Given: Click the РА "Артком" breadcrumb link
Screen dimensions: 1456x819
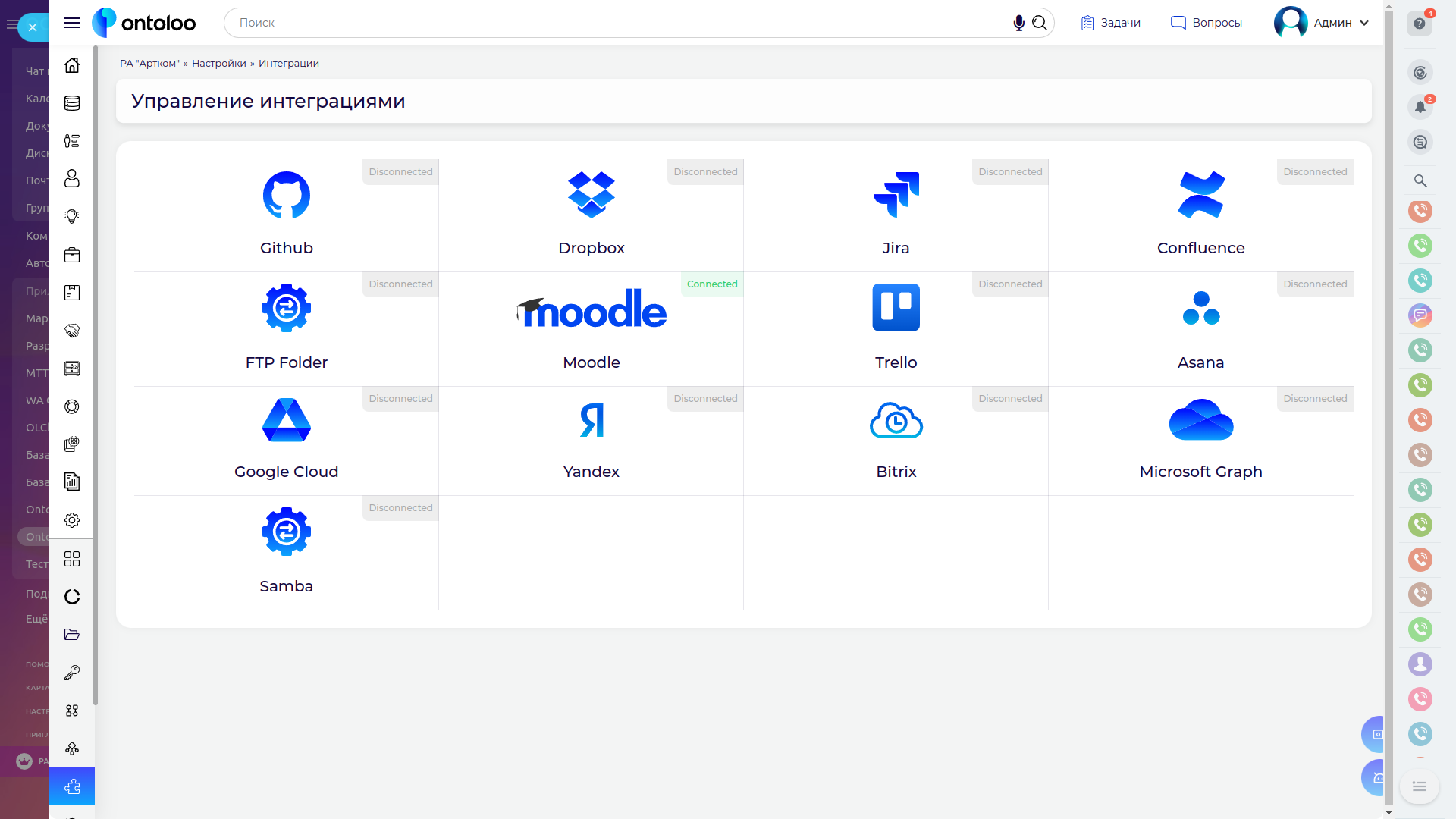Looking at the screenshot, I should 149,64.
